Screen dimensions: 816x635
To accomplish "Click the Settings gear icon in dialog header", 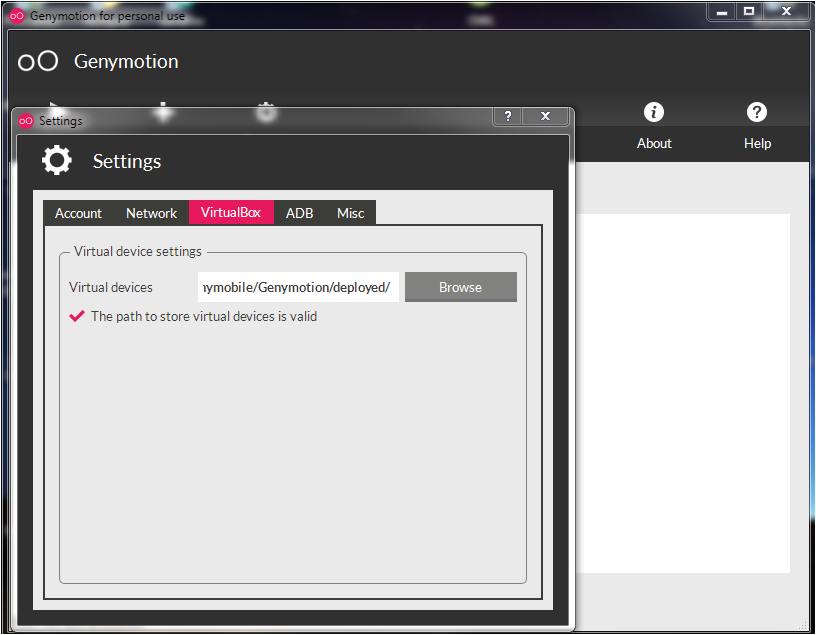I will click(x=57, y=161).
